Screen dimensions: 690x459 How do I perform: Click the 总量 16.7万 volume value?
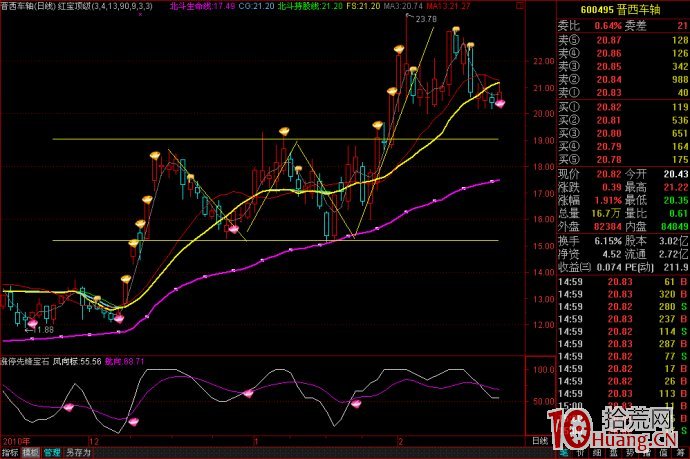[x=606, y=213]
